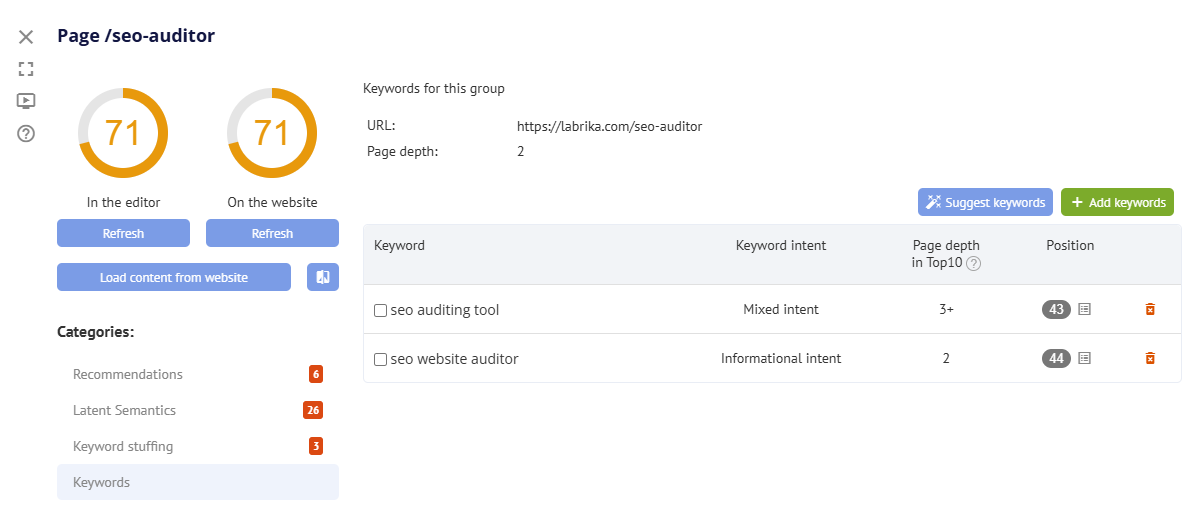Viewport: 1192px width, 506px height.
Task: Click Load content from website
Action: tap(174, 277)
